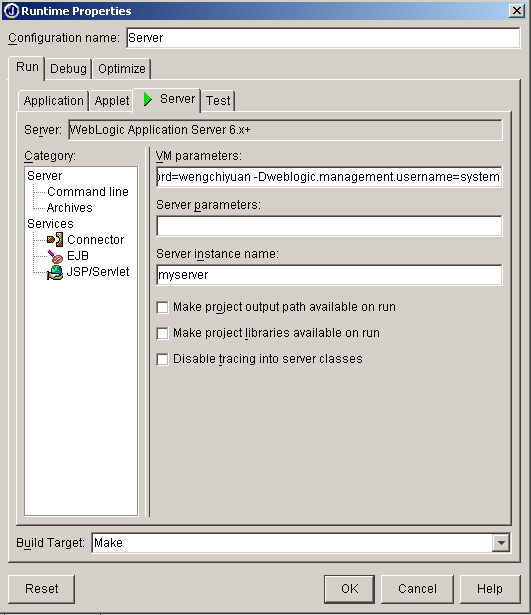Select Connector in Category tree

(x=96, y=240)
